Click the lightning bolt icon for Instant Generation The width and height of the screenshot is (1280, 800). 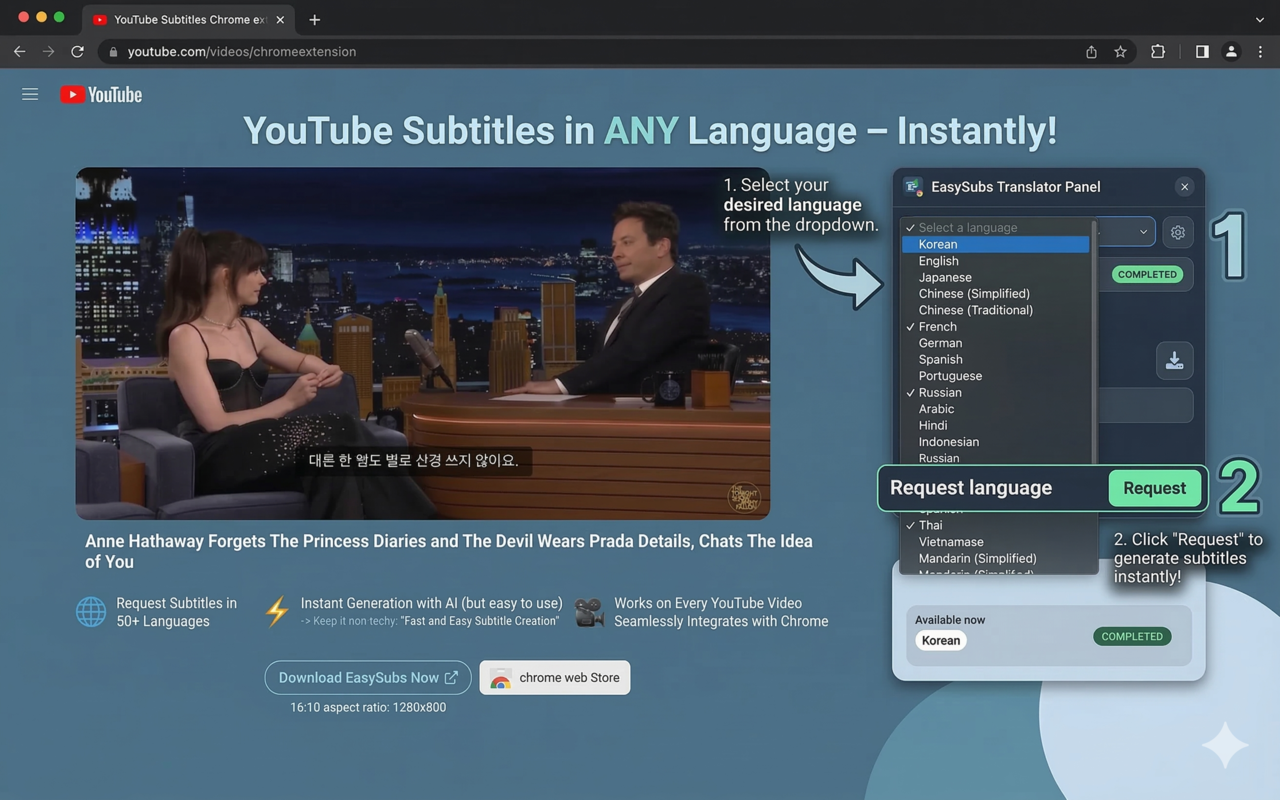coord(277,611)
